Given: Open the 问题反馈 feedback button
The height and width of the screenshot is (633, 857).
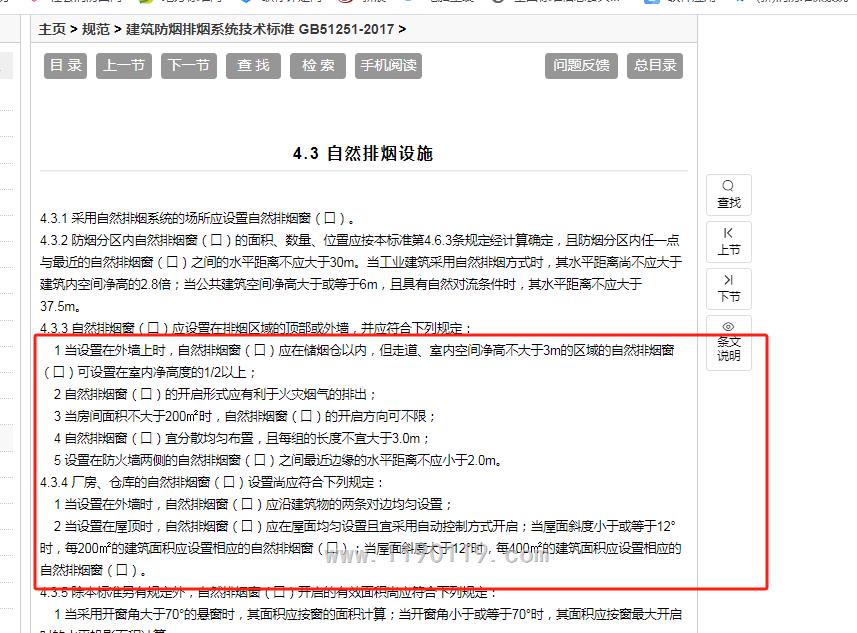Looking at the screenshot, I should click(x=581, y=65).
